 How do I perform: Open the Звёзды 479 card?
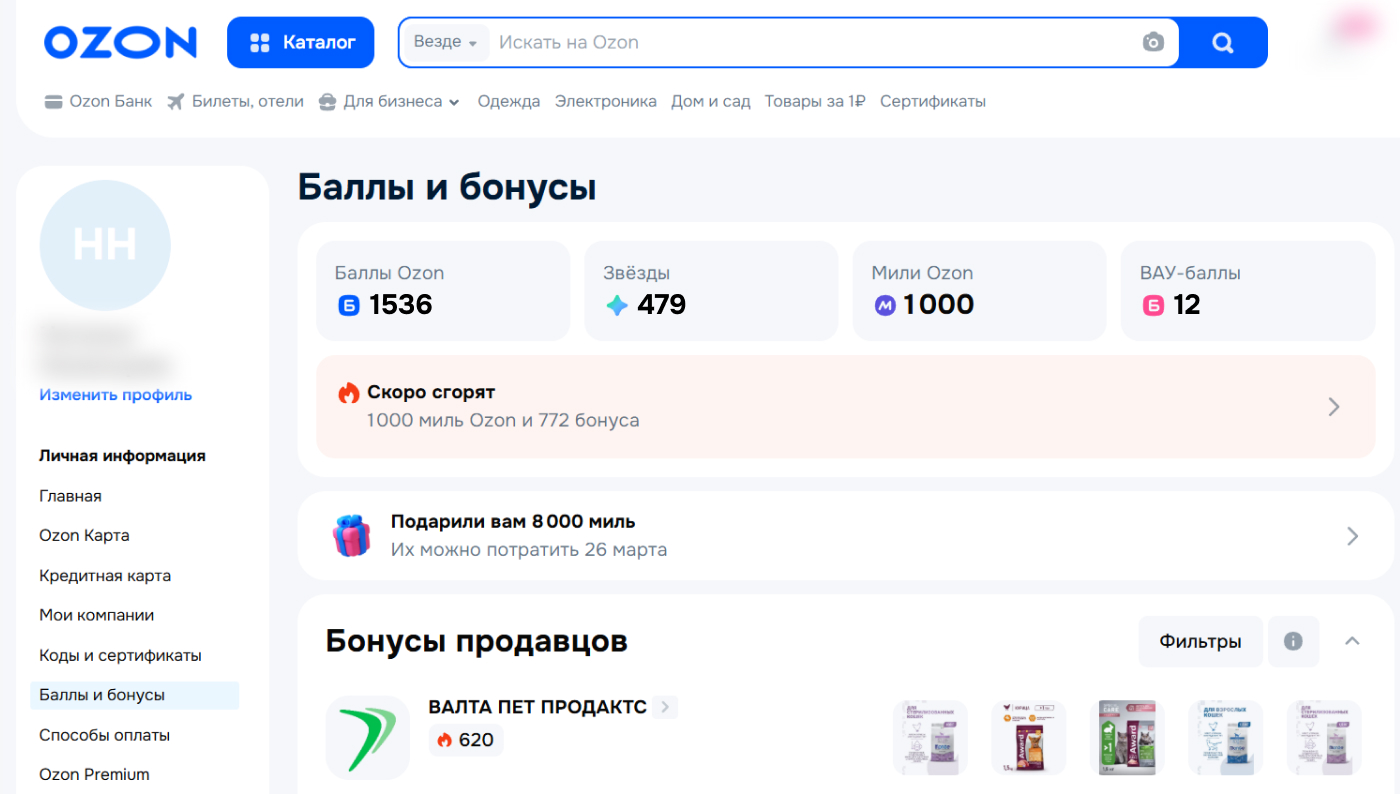[711, 290]
